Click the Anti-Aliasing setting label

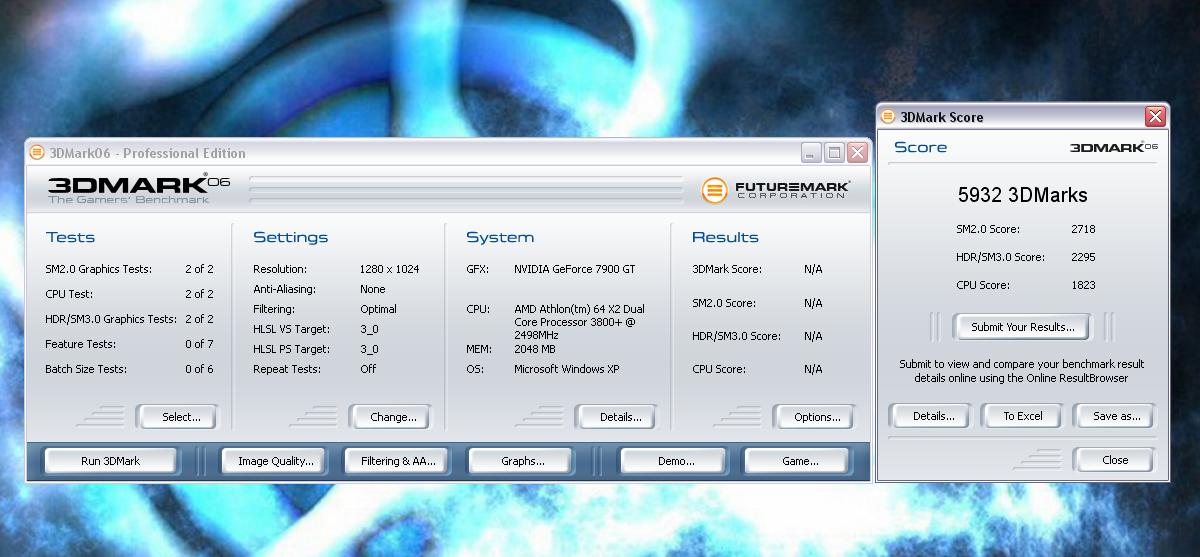(284, 289)
